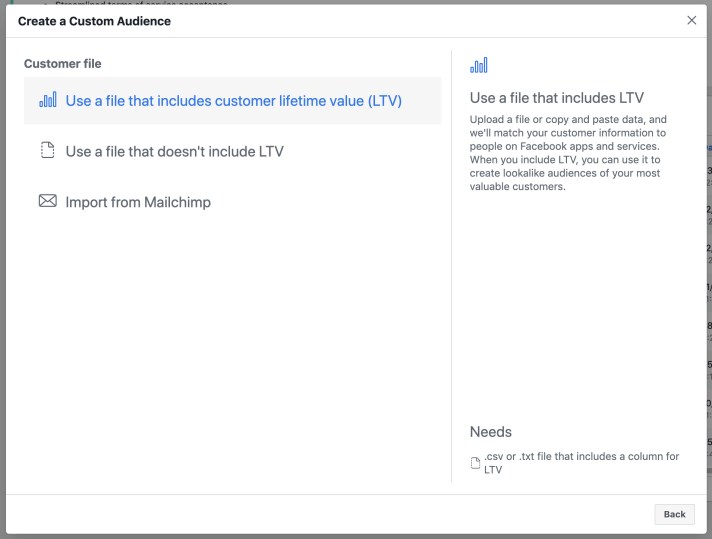Click the bar chart icon beside the LTV option
Viewport: 712px width, 539px height.
tap(47, 101)
